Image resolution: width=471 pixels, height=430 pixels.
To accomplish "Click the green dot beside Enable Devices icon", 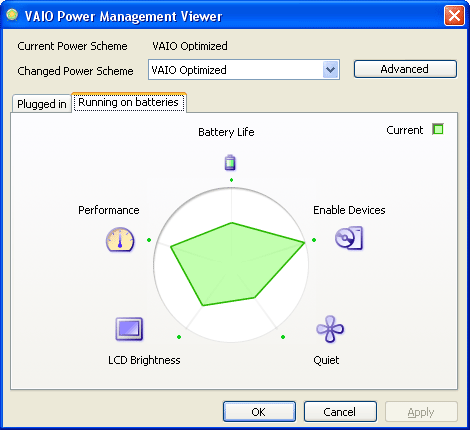I will pyautogui.click(x=314, y=240).
